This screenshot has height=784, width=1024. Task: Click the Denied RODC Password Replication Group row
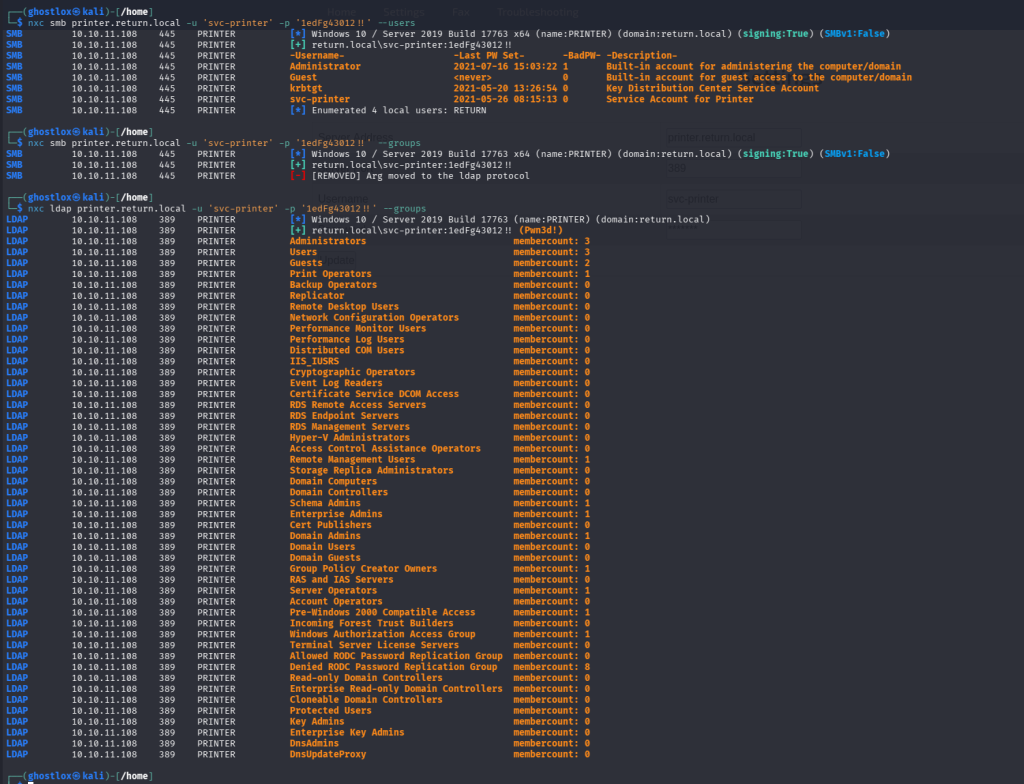(393, 667)
